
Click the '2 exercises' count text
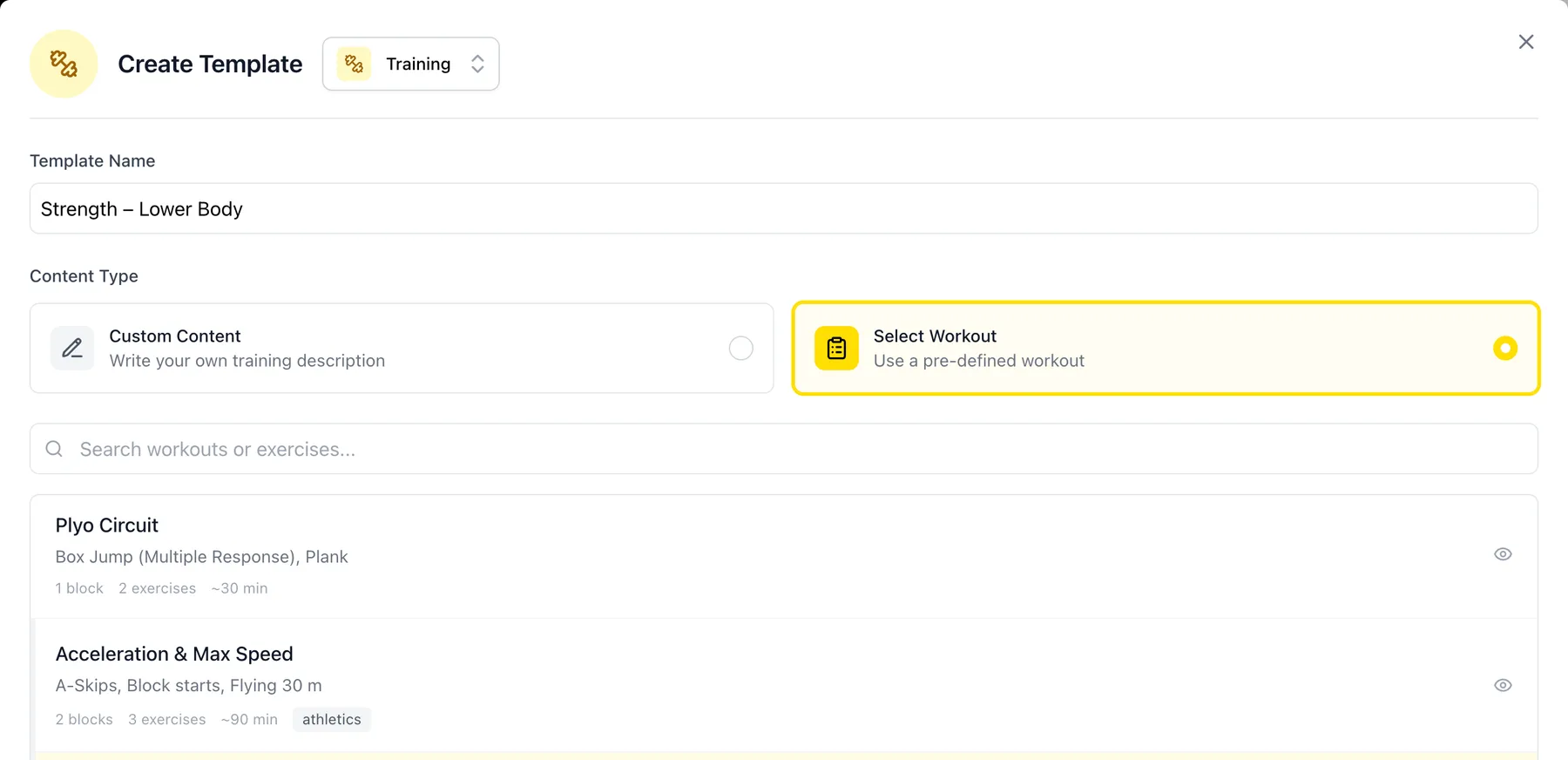158,588
